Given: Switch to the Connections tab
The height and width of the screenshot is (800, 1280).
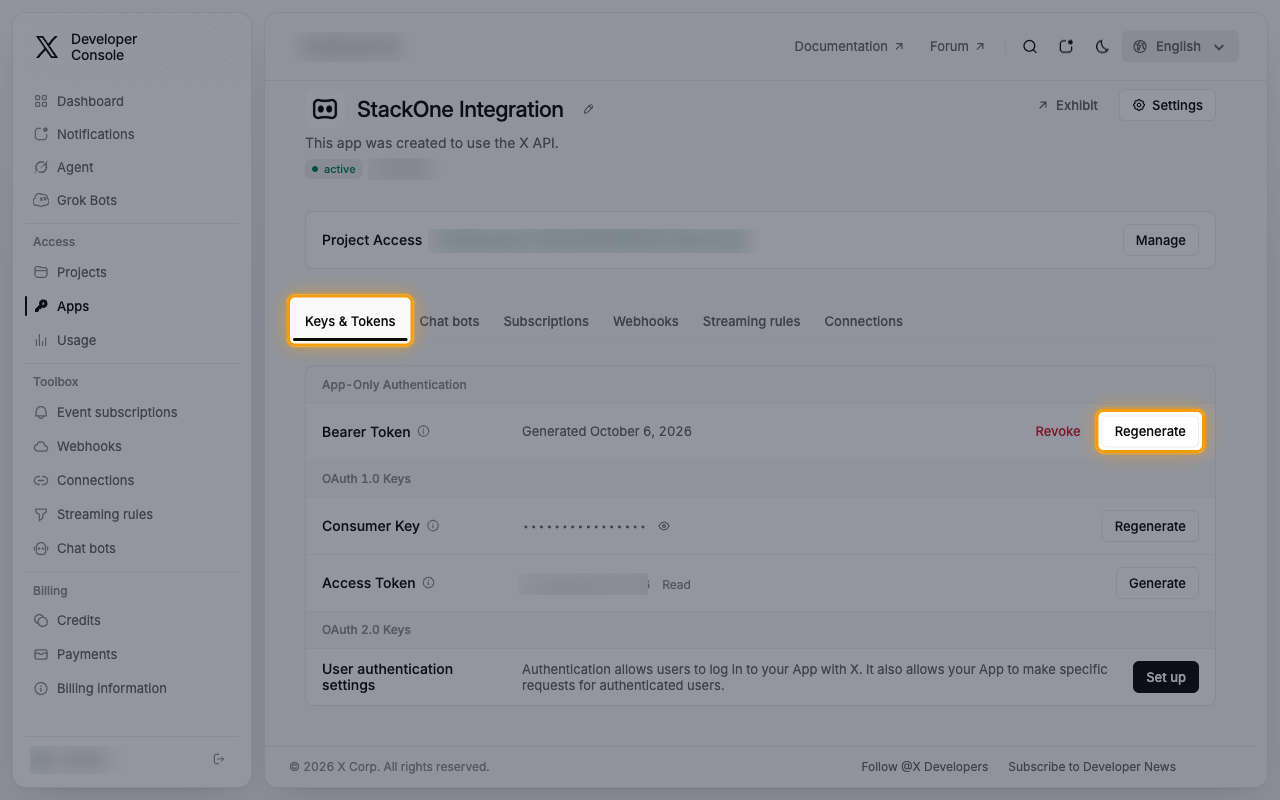Looking at the screenshot, I should coord(863,321).
